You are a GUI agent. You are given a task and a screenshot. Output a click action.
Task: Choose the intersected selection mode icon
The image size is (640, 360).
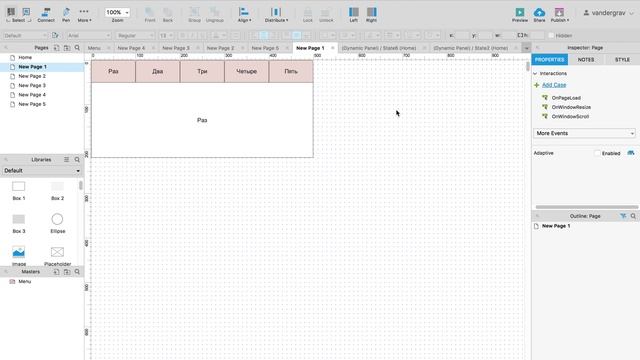[11, 12]
